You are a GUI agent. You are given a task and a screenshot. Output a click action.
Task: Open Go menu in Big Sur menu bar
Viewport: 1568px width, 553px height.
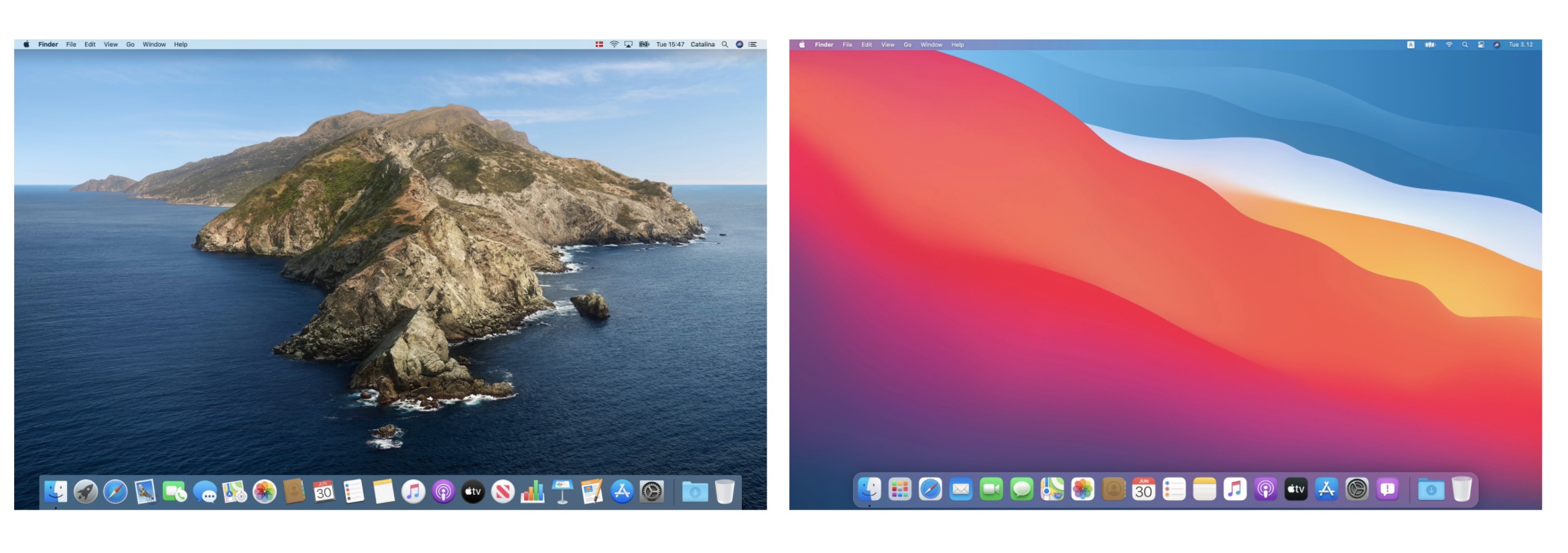[x=907, y=45]
